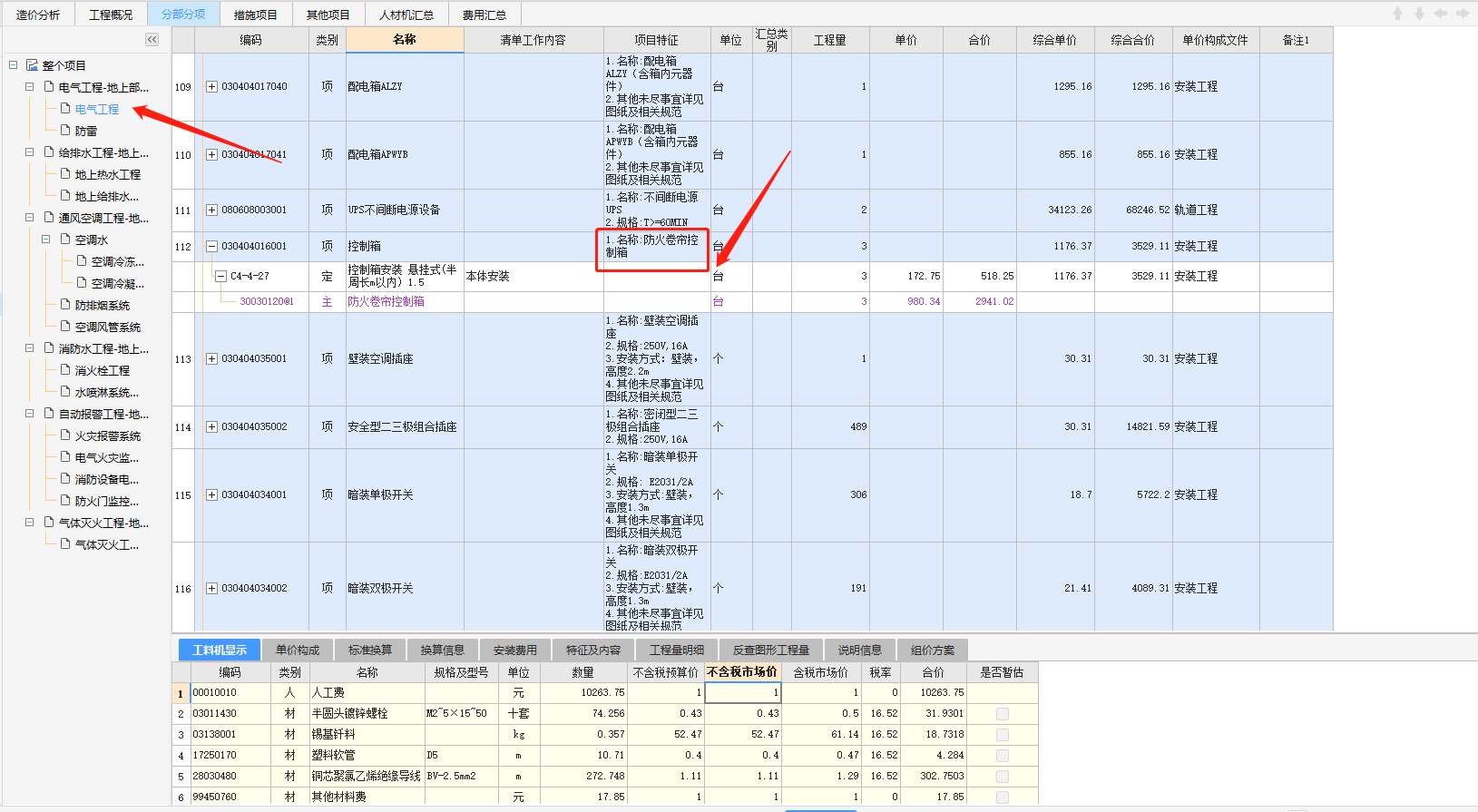Open the 造价分析 tab
The image size is (1478, 812).
tap(38, 15)
